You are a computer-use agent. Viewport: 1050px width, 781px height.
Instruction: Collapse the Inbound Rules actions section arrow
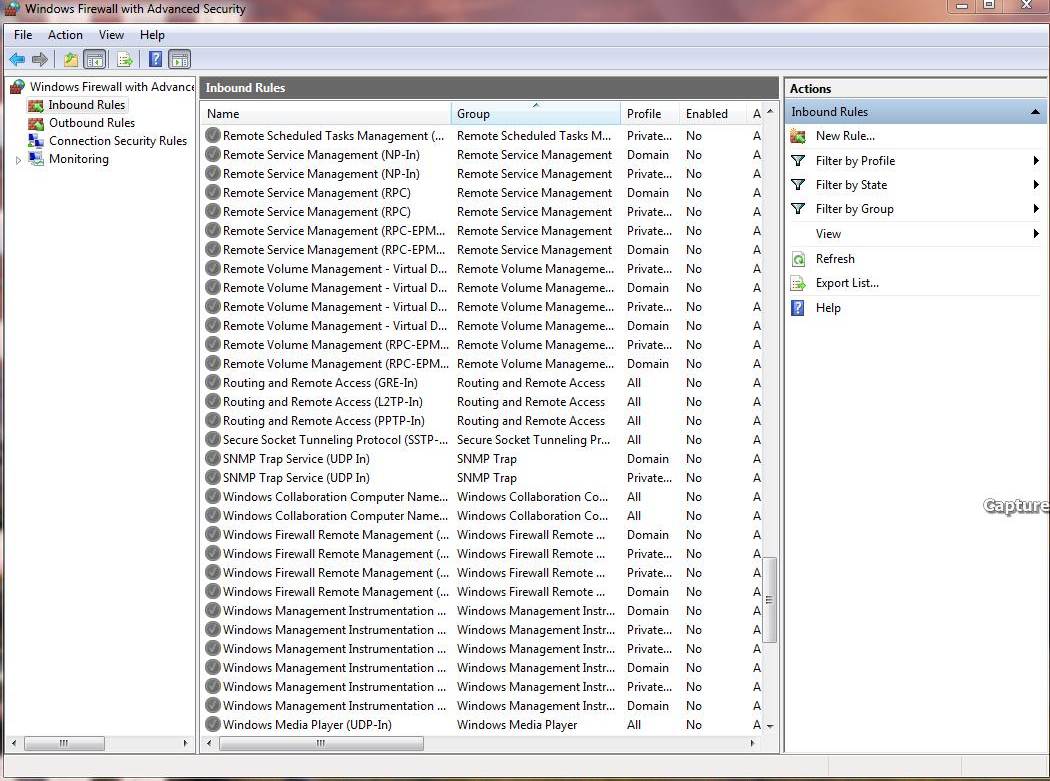[x=1035, y=112]
